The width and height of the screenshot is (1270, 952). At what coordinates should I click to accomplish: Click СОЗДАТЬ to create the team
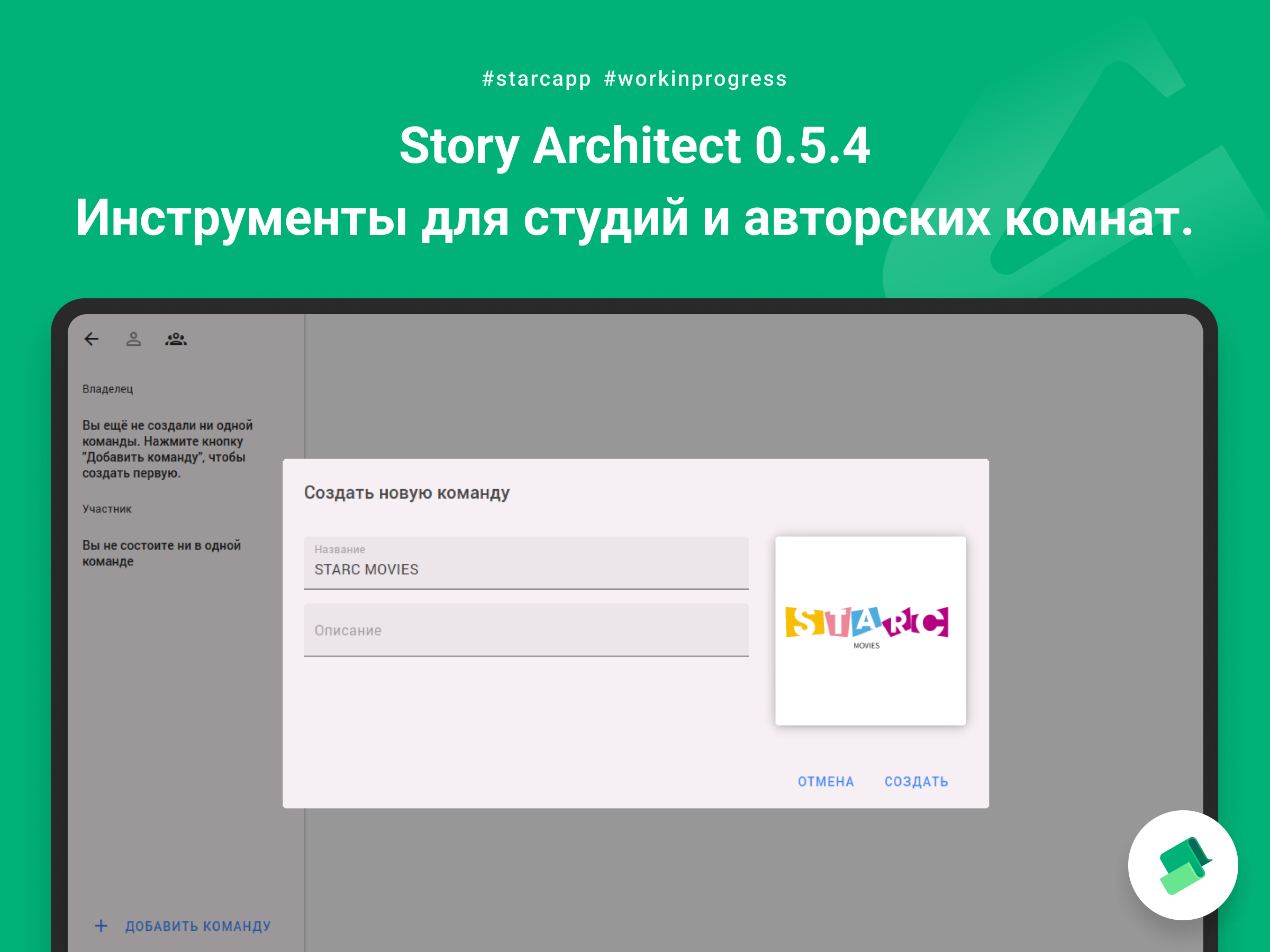(x=917, y=782)
